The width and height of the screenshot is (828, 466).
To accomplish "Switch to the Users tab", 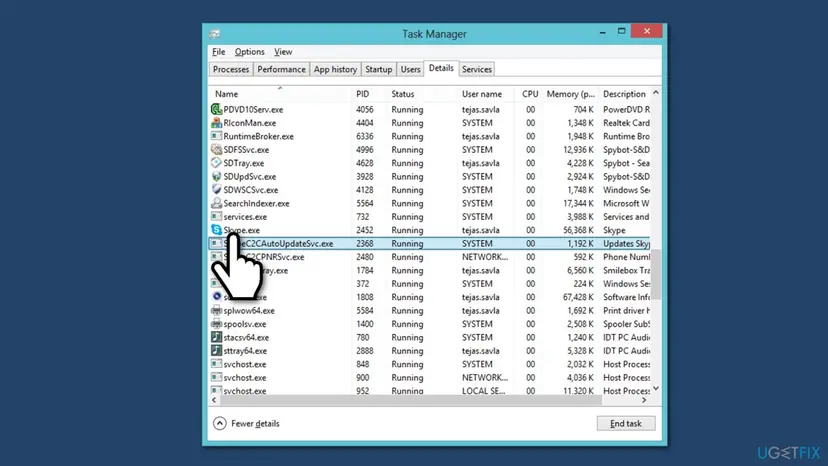I will coord(410,69).
